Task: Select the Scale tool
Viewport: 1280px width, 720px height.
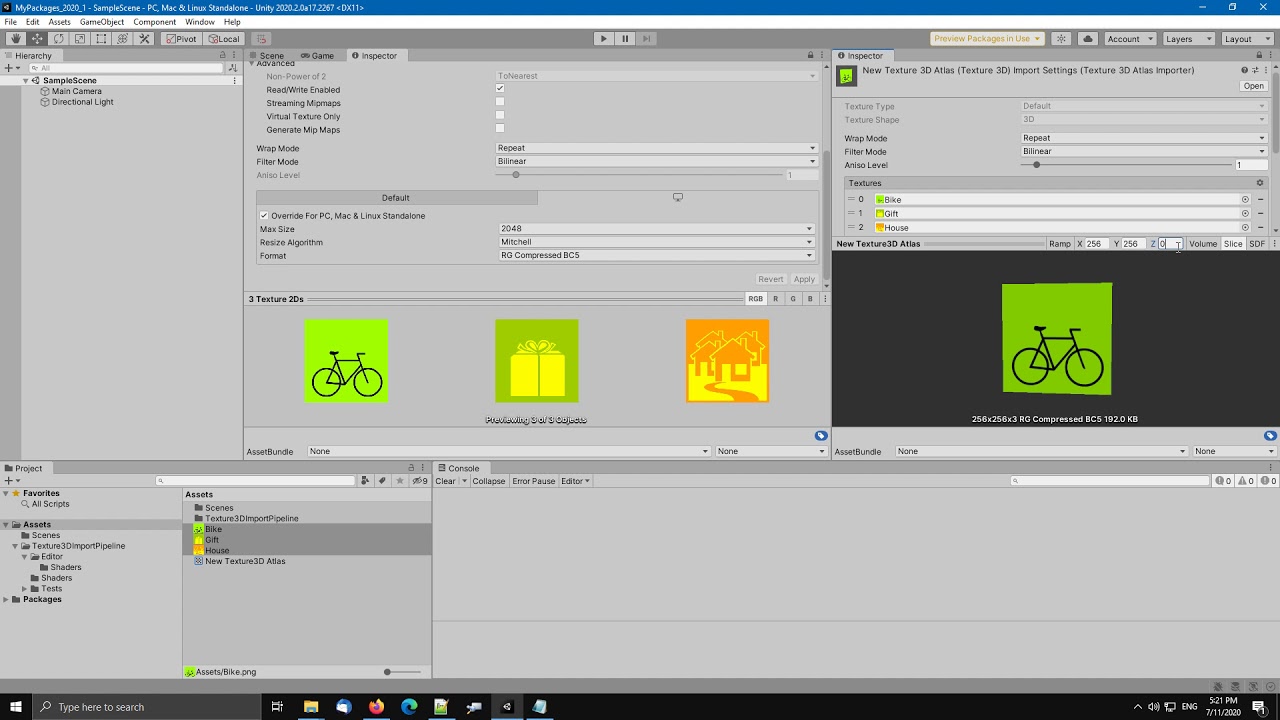Action: [x=79, y=38]
